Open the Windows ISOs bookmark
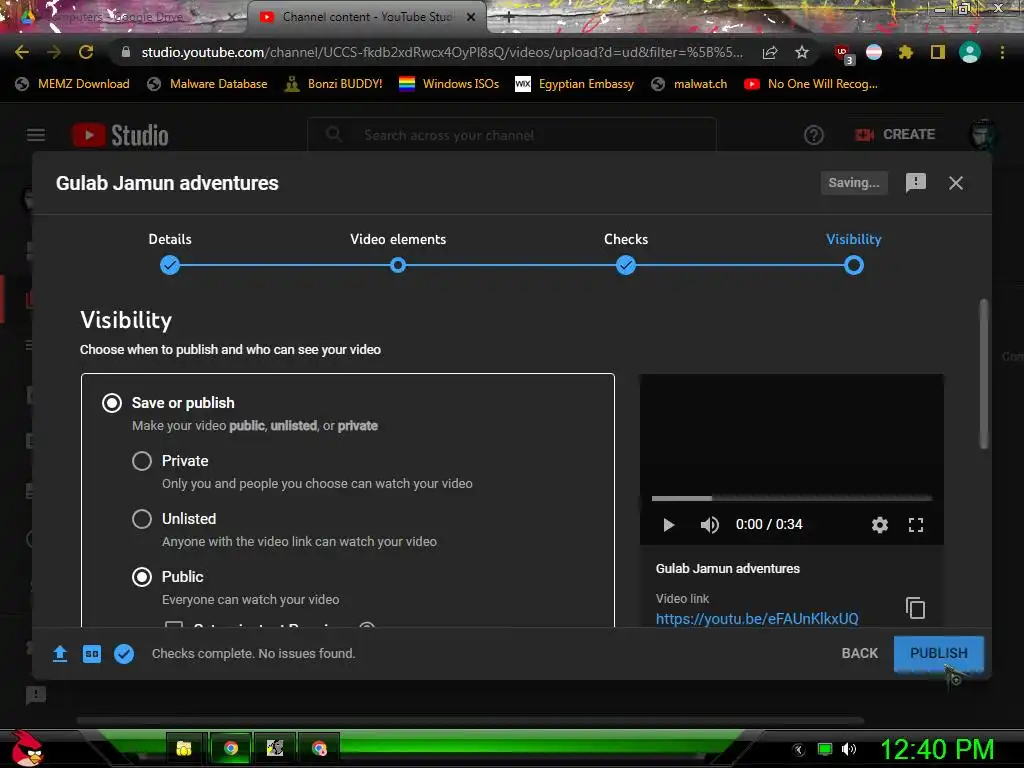 pyautogui.click(x=449, y=84)
